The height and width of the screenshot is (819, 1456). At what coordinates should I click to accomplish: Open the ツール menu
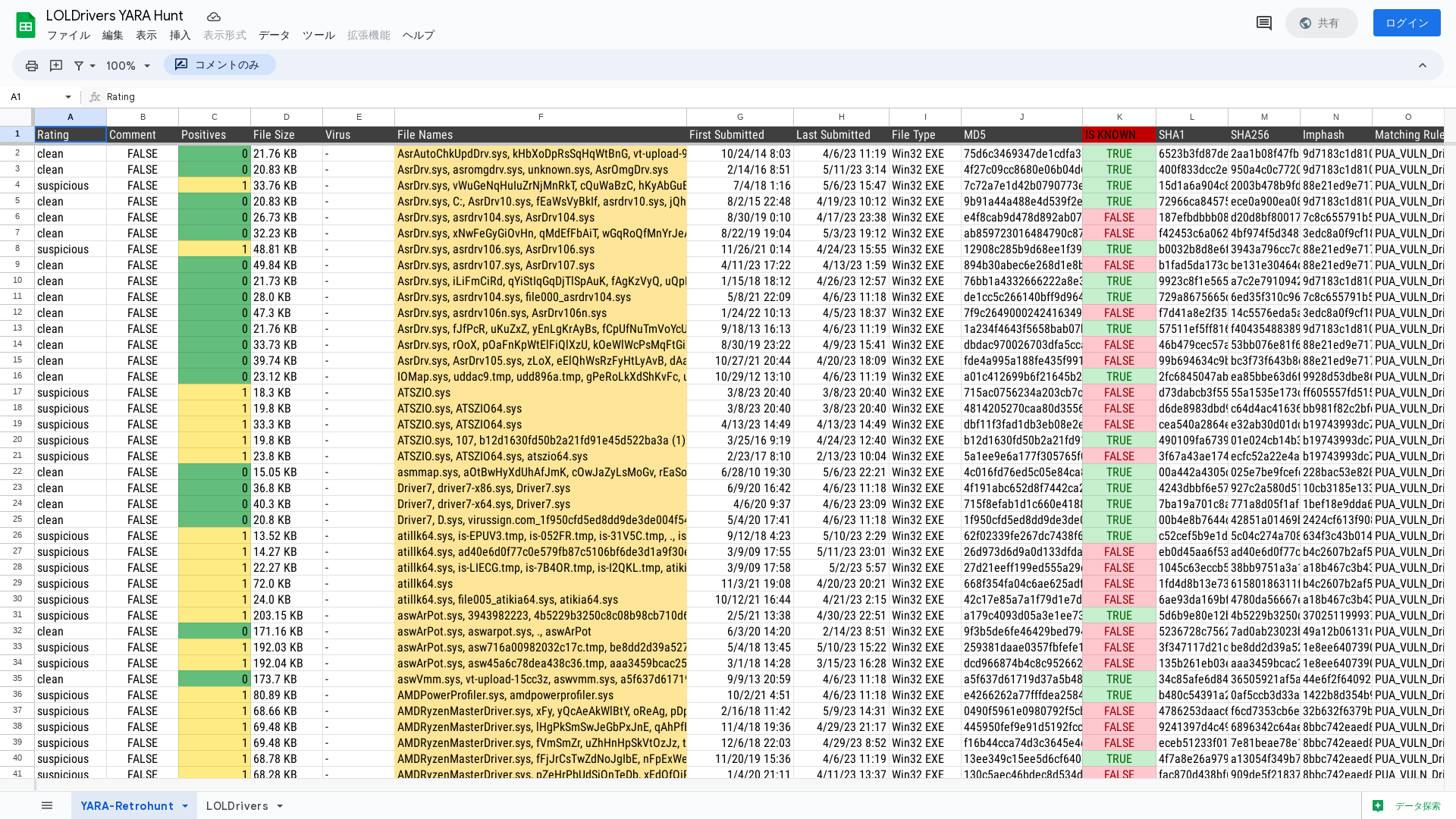coord(318,35)
